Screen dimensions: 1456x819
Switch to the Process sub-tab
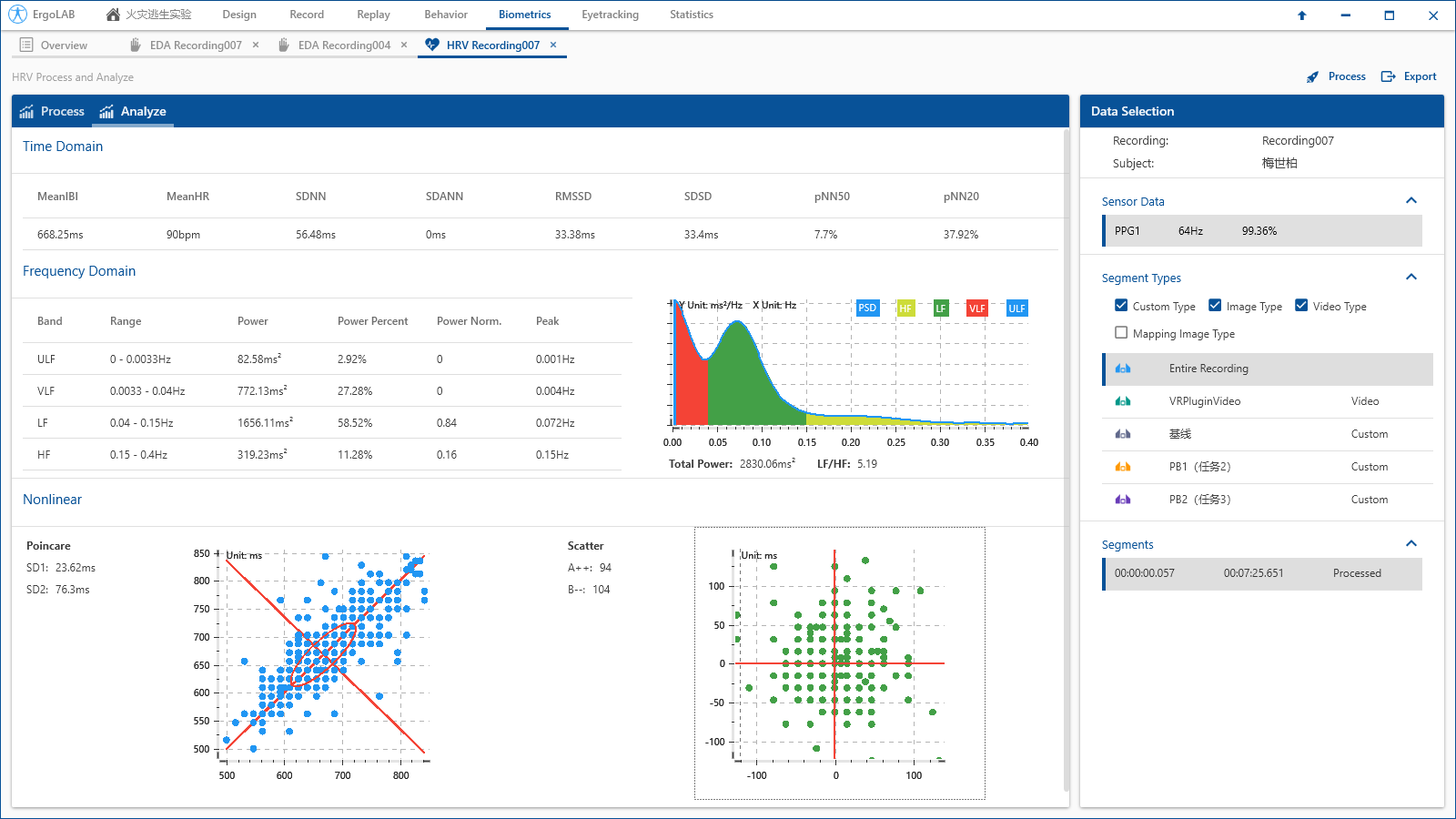[52, 111]
